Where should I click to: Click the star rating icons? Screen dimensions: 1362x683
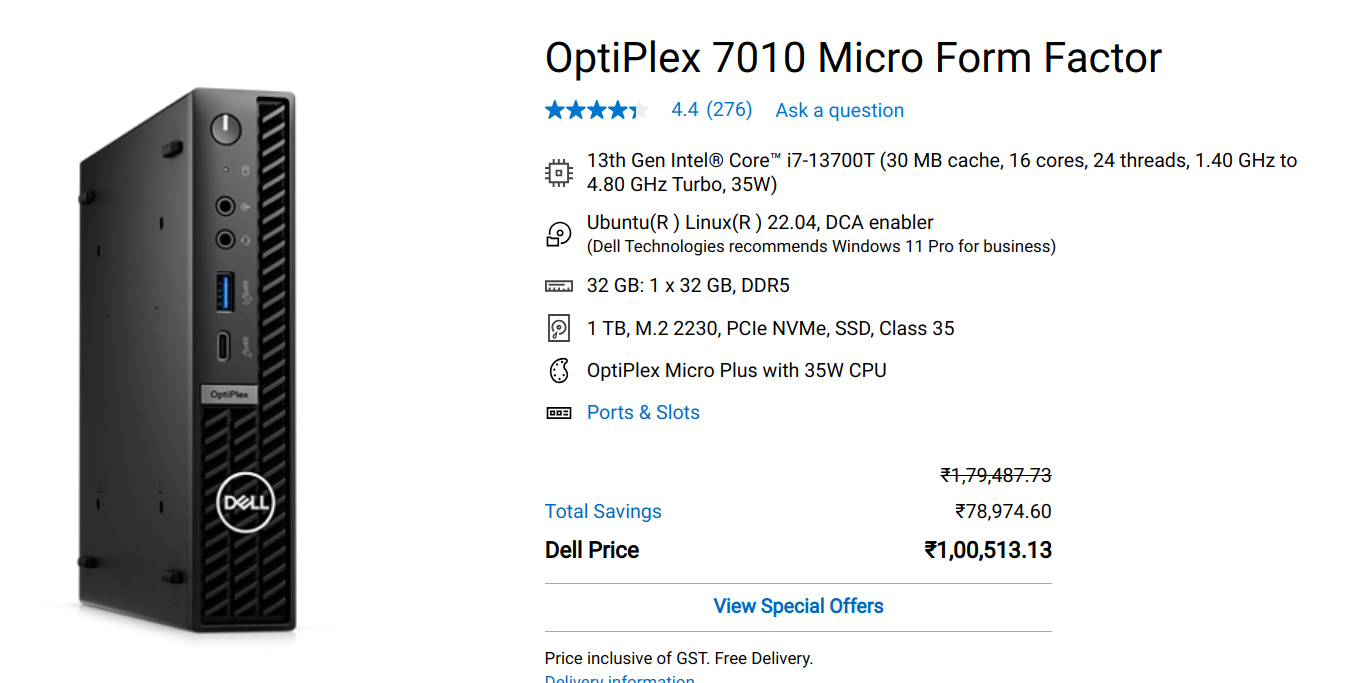pos(596,110)
